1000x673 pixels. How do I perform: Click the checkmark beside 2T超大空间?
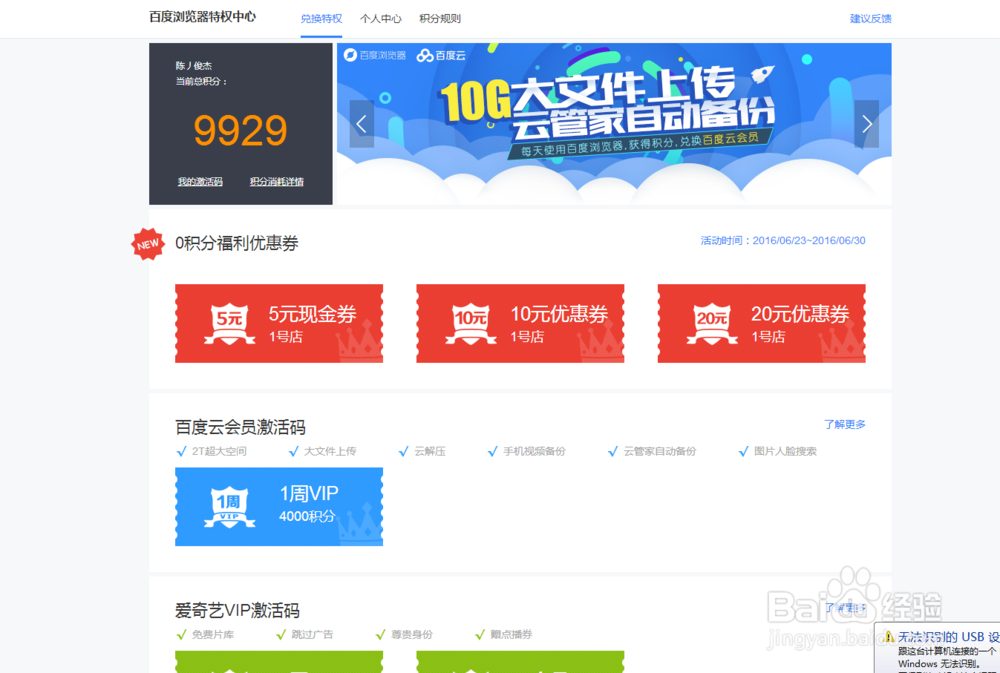(181, 452)
